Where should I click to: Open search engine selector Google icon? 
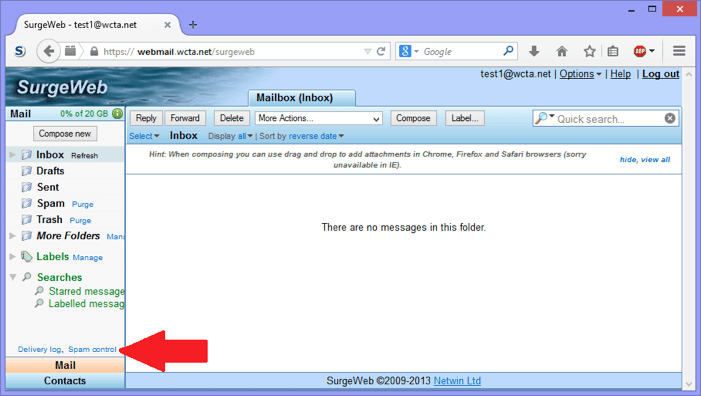[x=405, y=51]
